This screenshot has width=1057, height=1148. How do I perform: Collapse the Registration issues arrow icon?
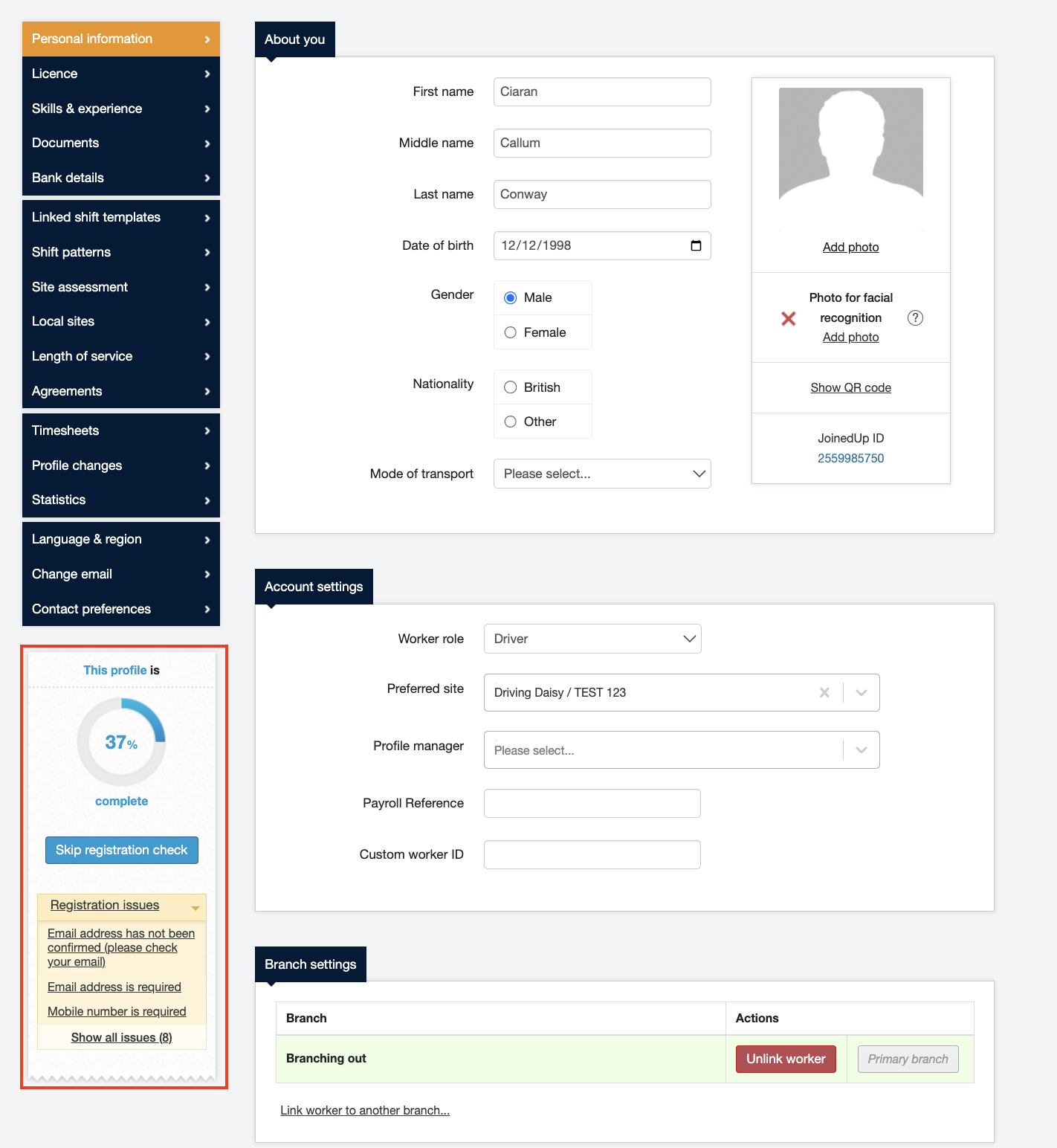pyautogui.click(x=195, y=907)
